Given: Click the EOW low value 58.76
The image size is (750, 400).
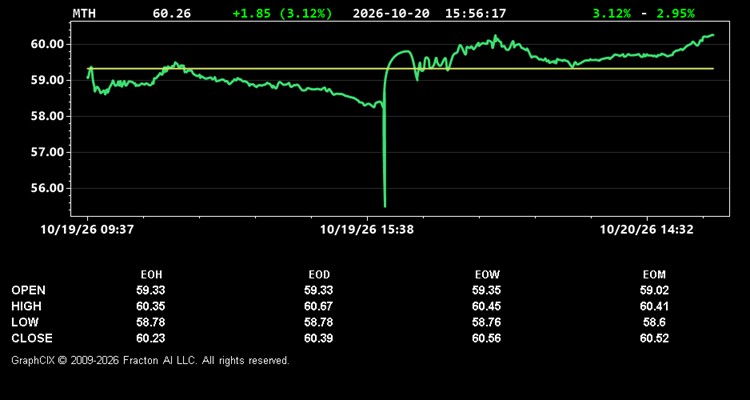Looking at the screenshot, I should [x=486, y=322].
